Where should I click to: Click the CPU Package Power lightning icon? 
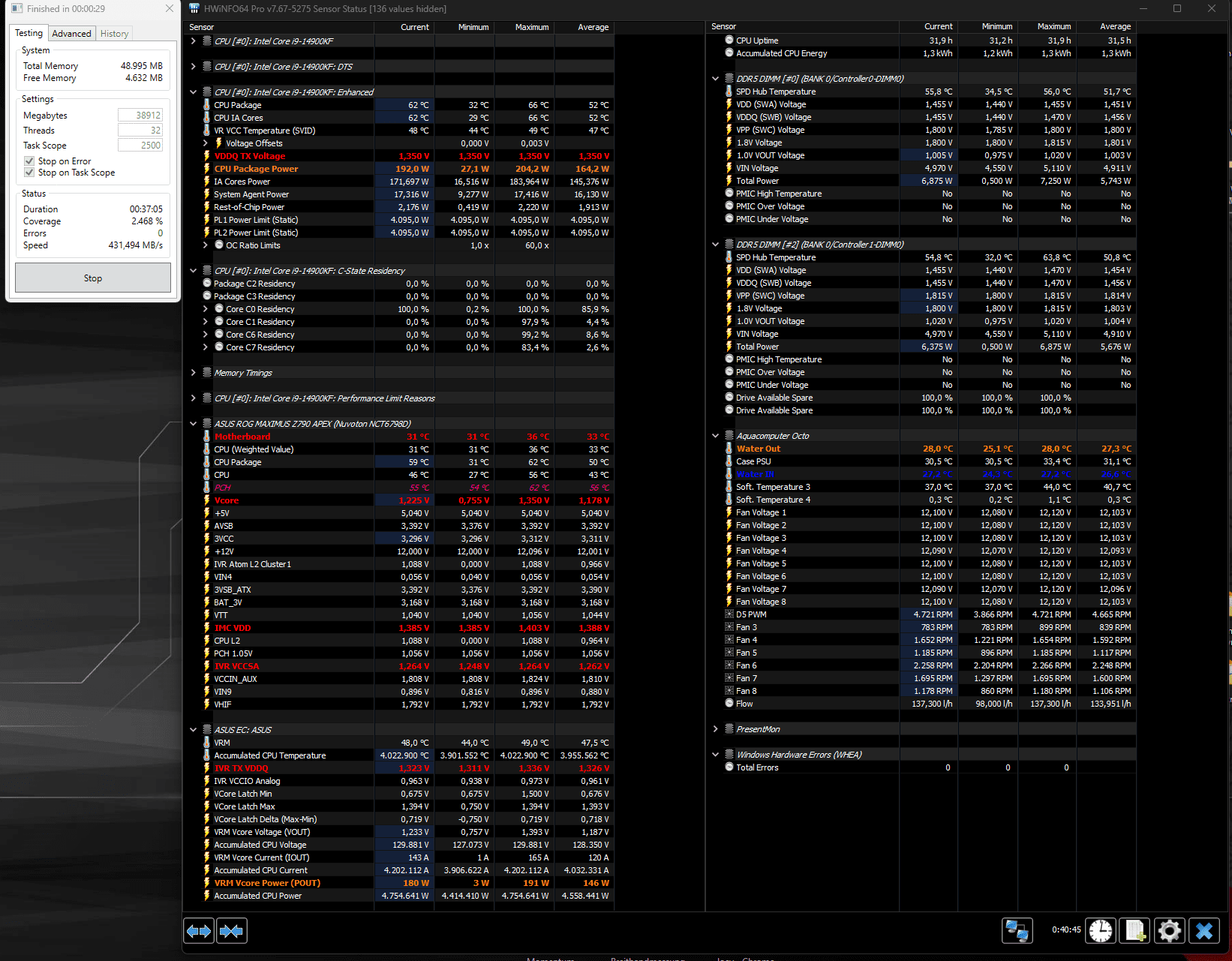click(x=207, y=169)
